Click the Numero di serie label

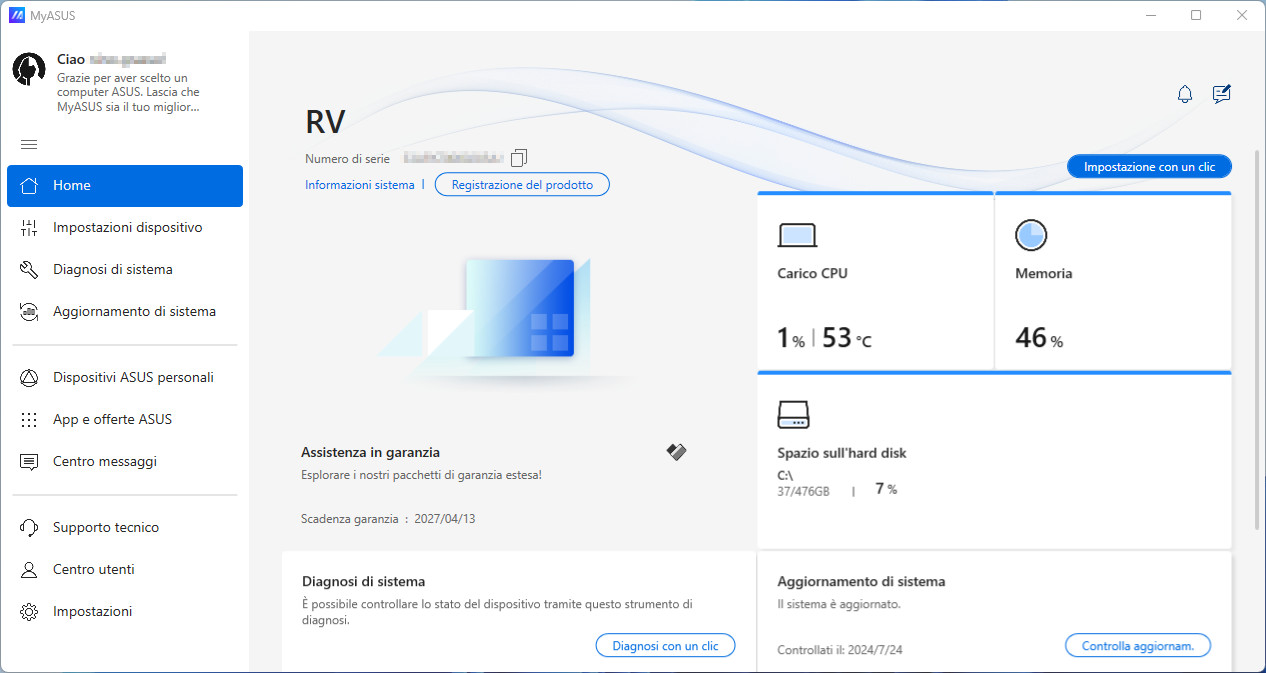(350, 159)
